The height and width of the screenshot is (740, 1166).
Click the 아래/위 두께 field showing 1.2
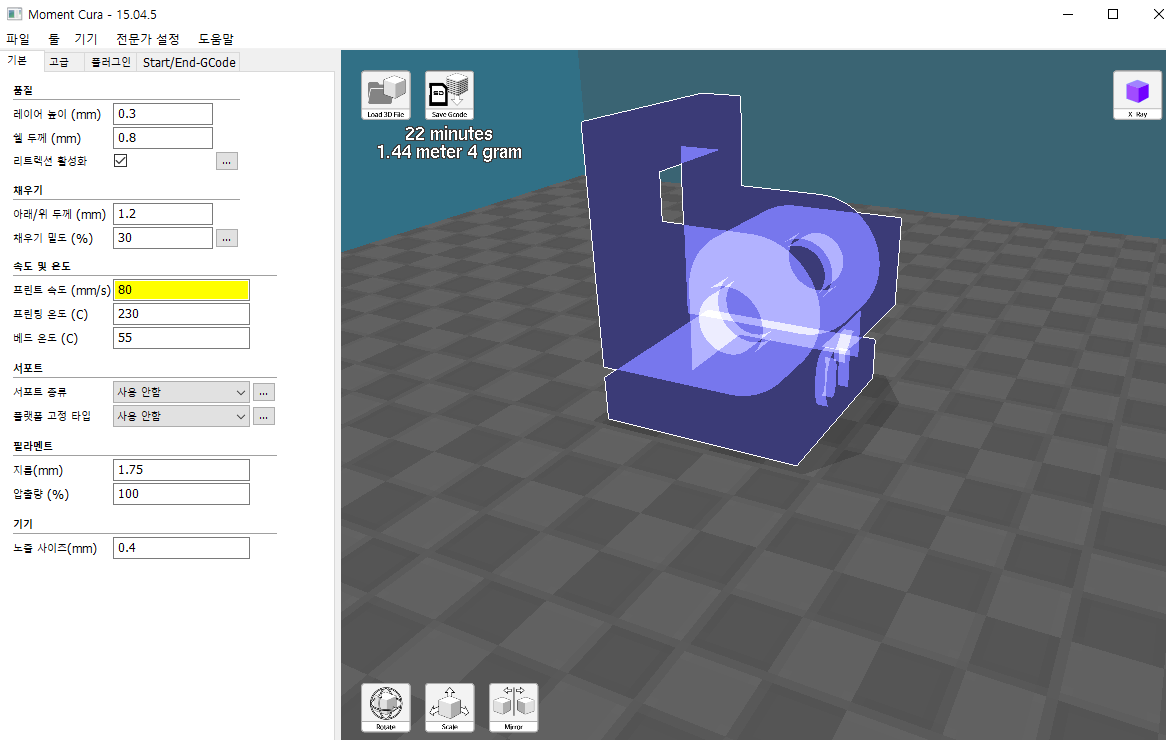163,213
